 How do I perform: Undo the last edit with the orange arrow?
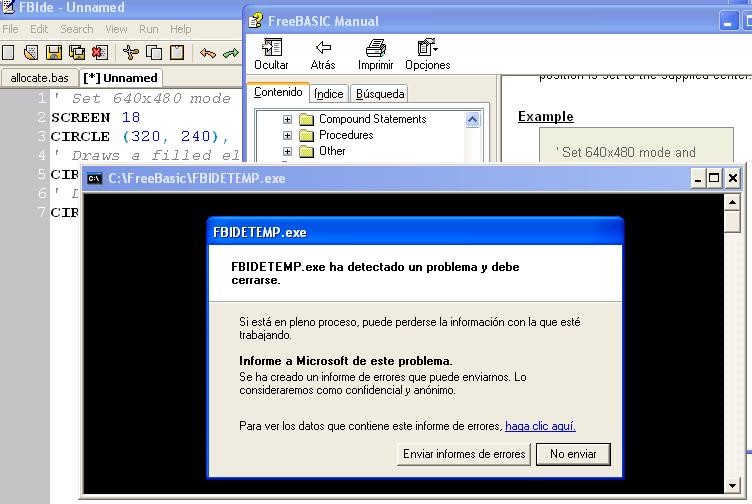click(x=208, y=53)
